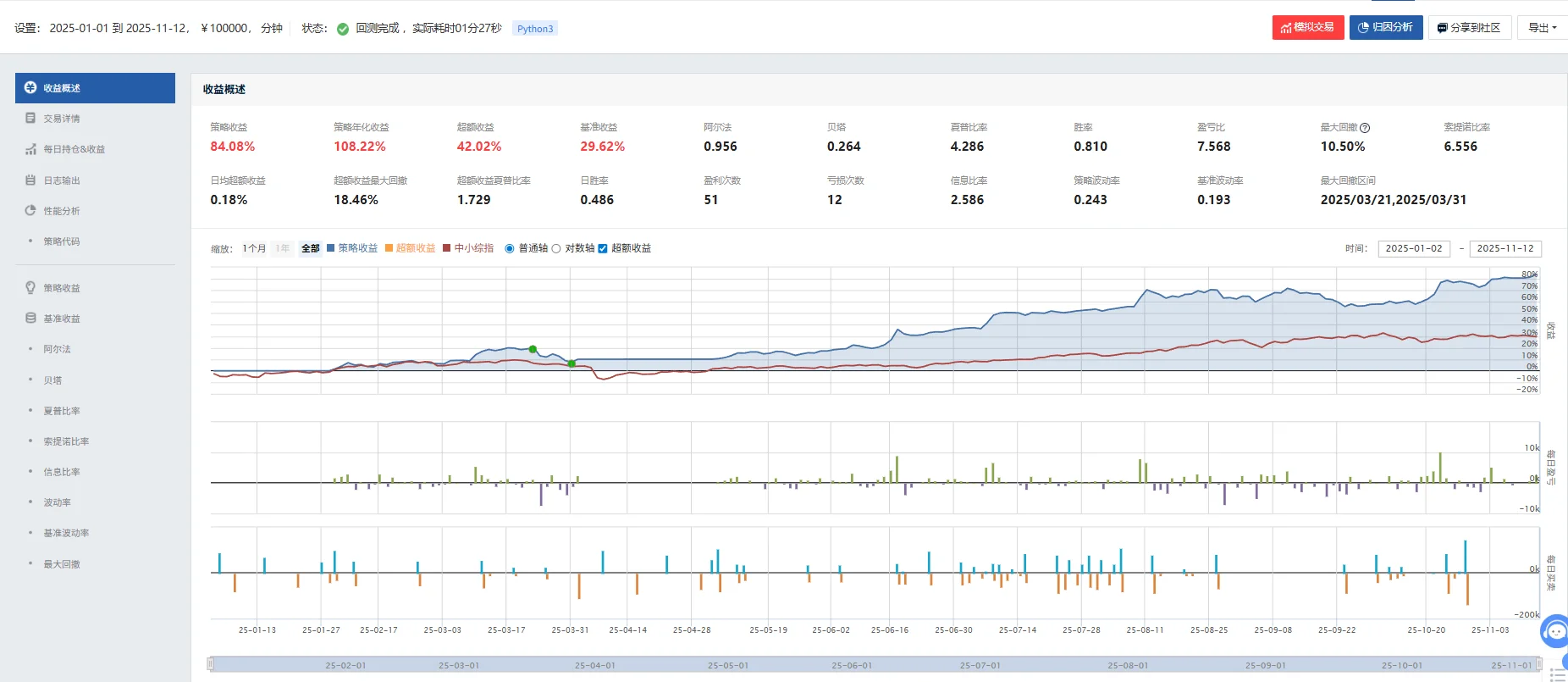Click the left handle of the date navigator

(211, 664)
